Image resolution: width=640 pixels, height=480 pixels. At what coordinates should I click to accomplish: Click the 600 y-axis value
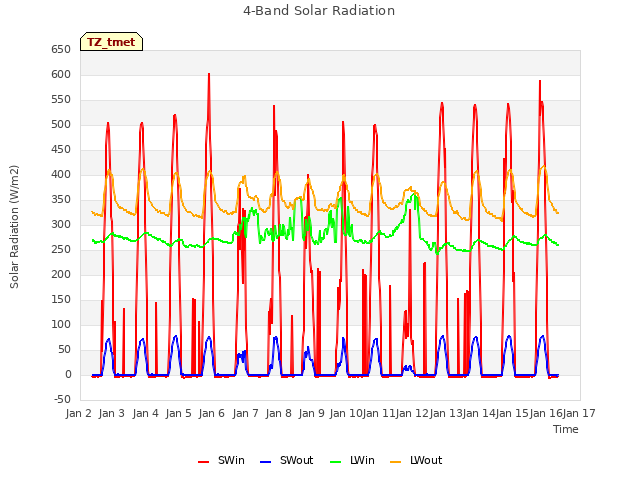pyautogui.click(x=61, y=75)
